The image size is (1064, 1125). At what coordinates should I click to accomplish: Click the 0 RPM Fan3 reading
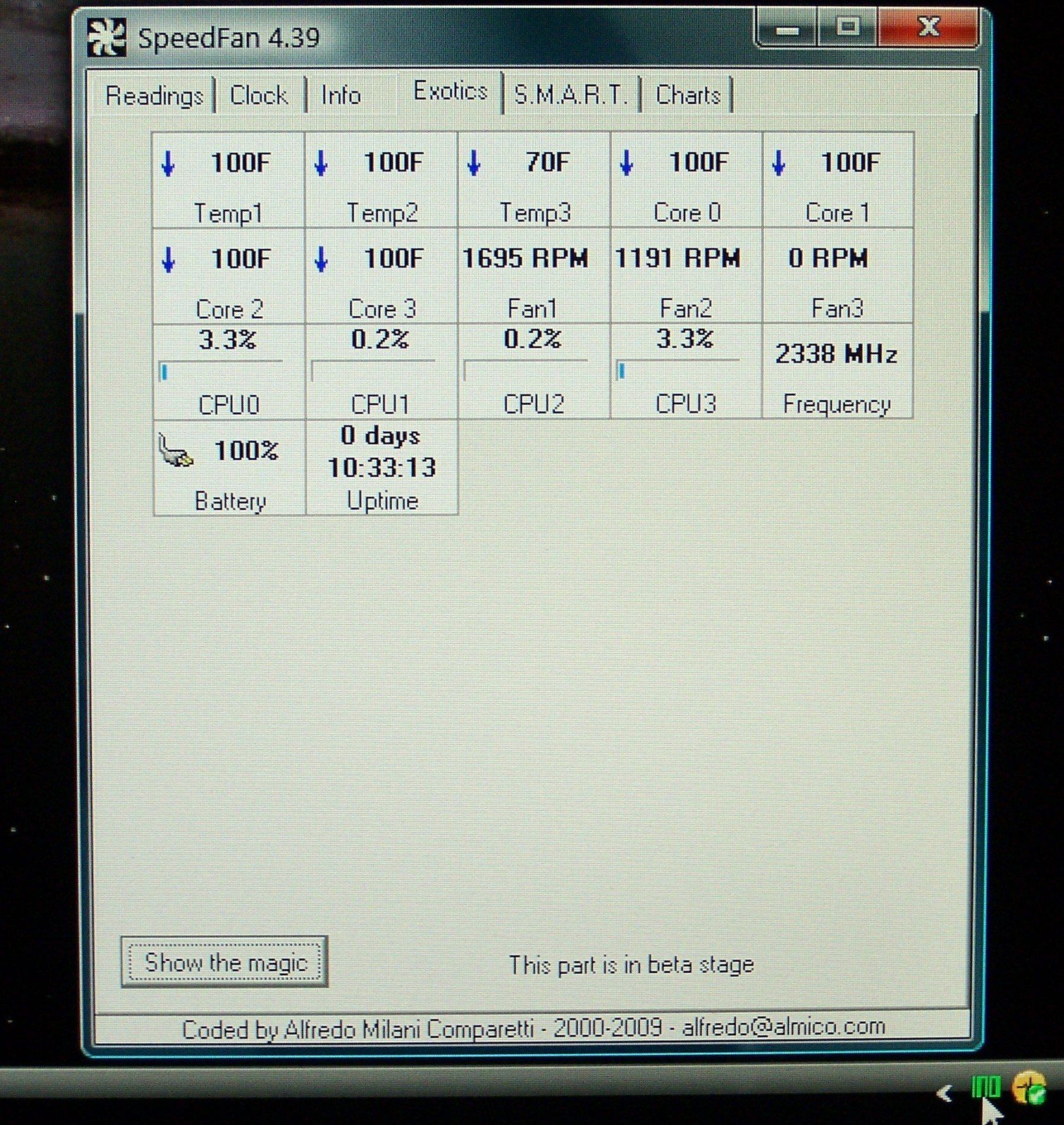[828, 258]
